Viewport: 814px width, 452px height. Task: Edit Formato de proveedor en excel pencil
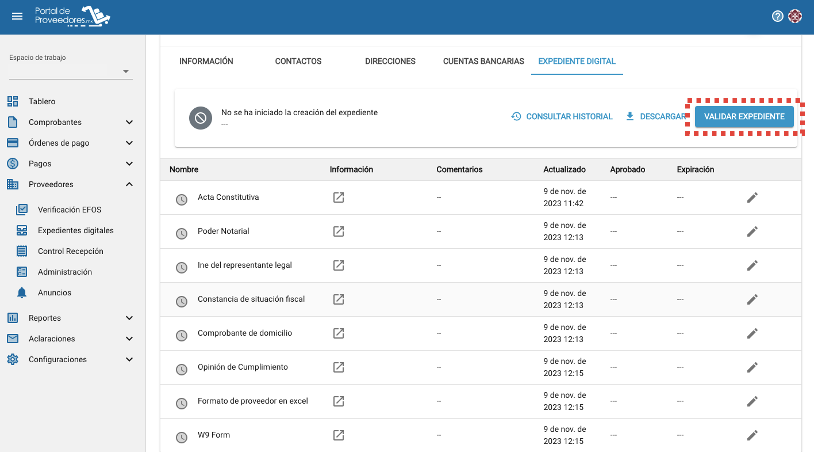[x=752, y=401]
